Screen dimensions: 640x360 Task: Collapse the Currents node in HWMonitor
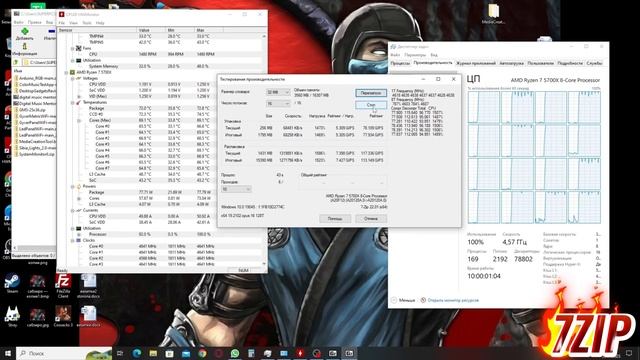pos(73,210)
